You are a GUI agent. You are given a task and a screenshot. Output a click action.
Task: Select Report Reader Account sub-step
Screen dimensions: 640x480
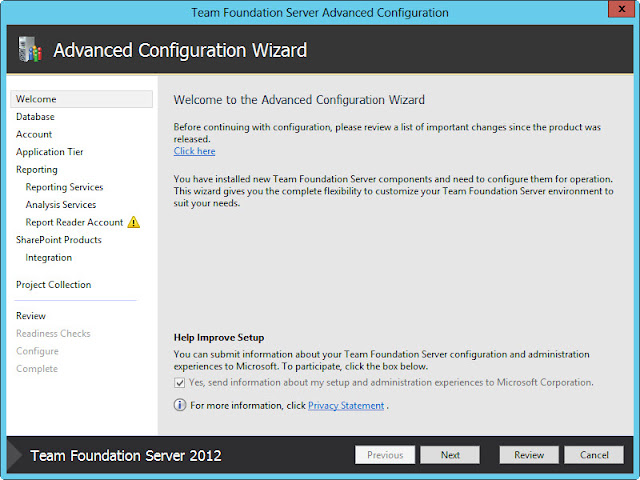74,222
